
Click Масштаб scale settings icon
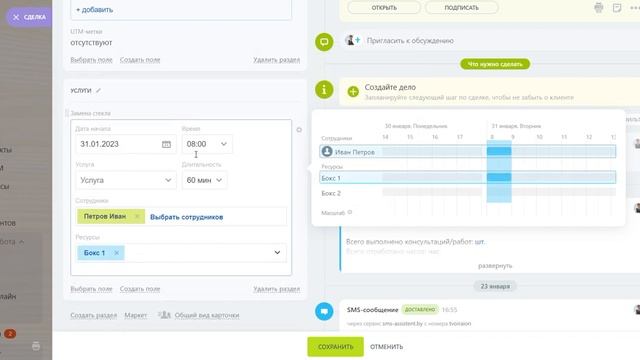(x=350, y=212)
